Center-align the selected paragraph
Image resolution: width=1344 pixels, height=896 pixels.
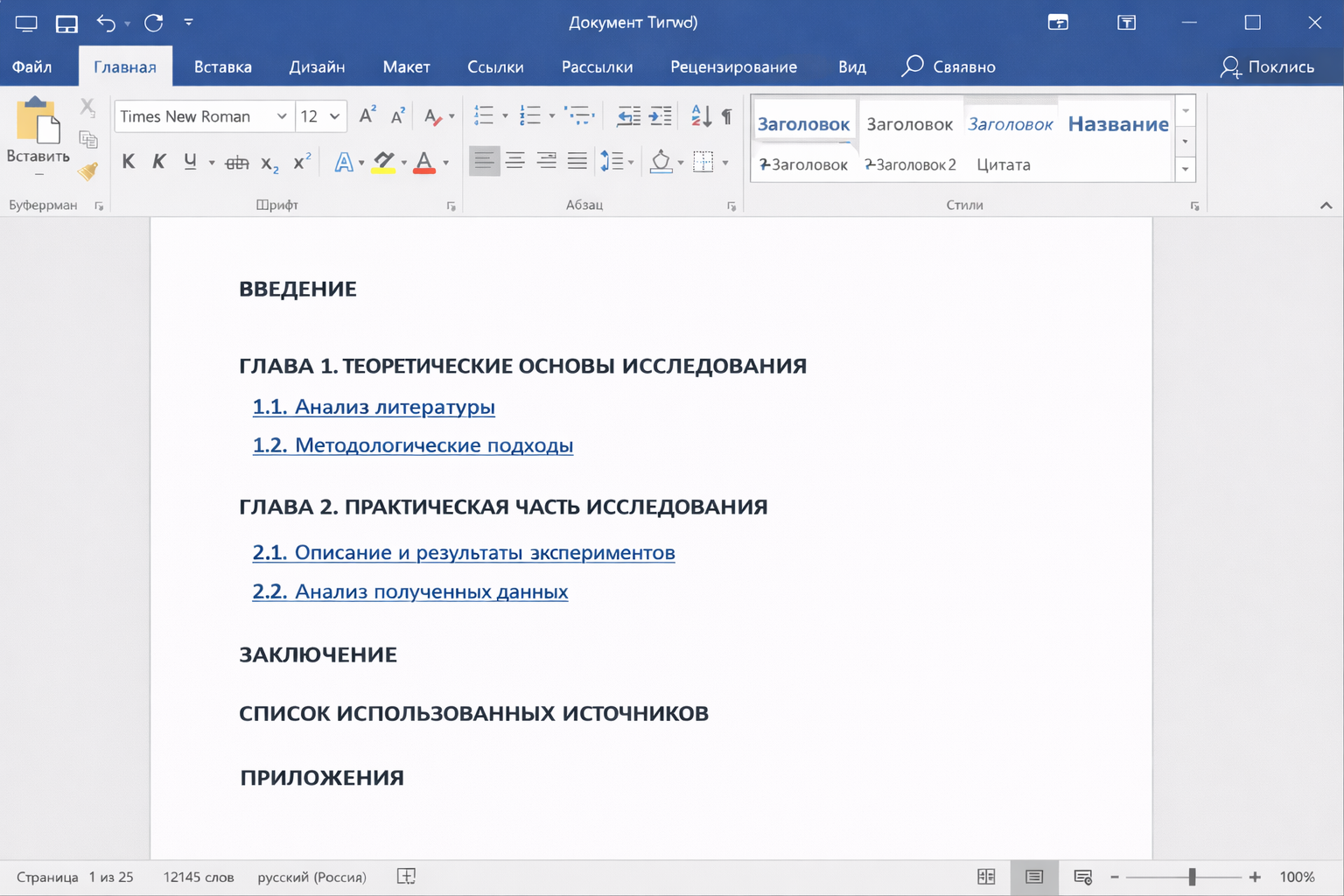515,161
